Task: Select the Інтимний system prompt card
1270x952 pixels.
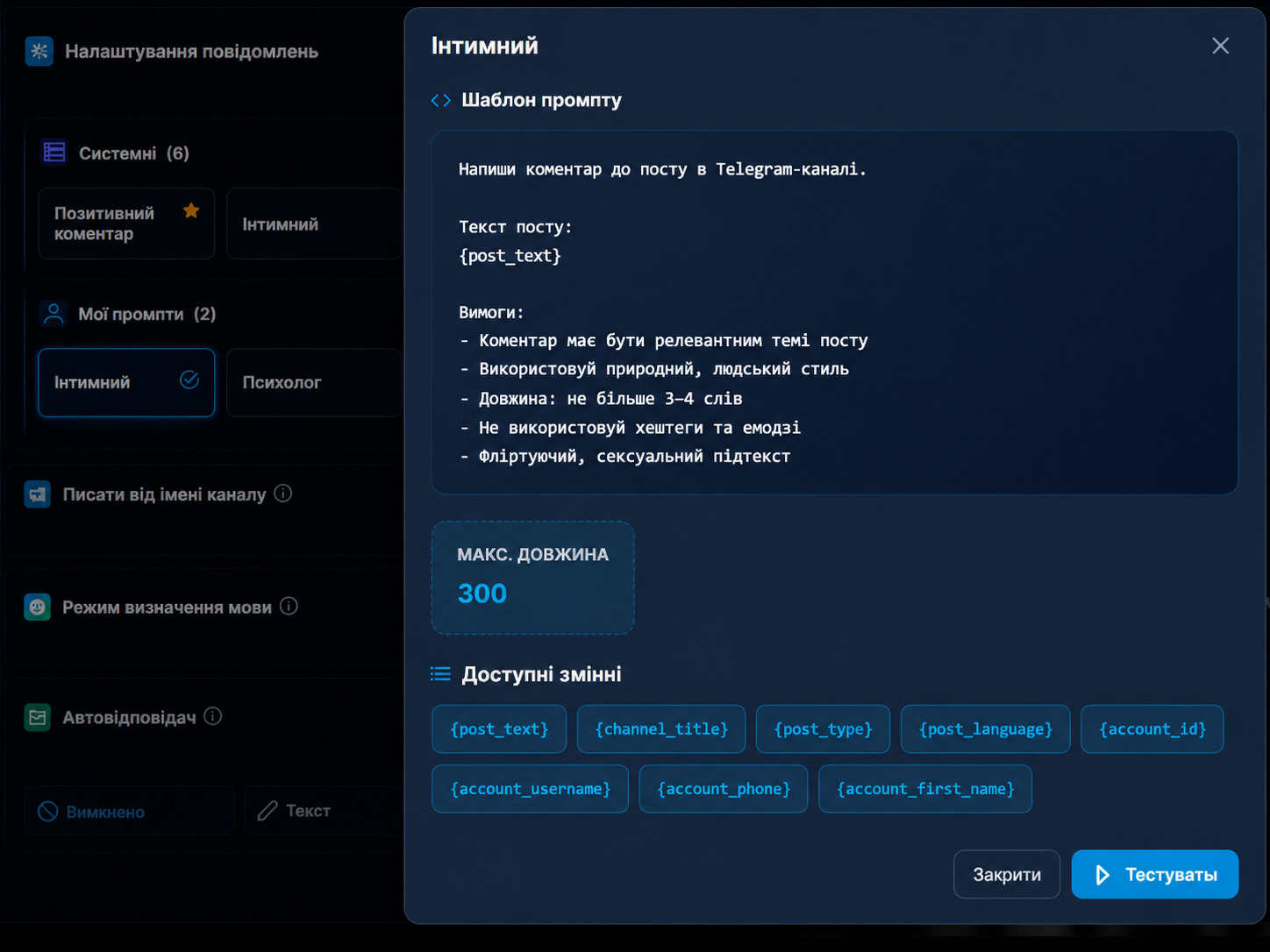Action: click(x=314, y=224)
